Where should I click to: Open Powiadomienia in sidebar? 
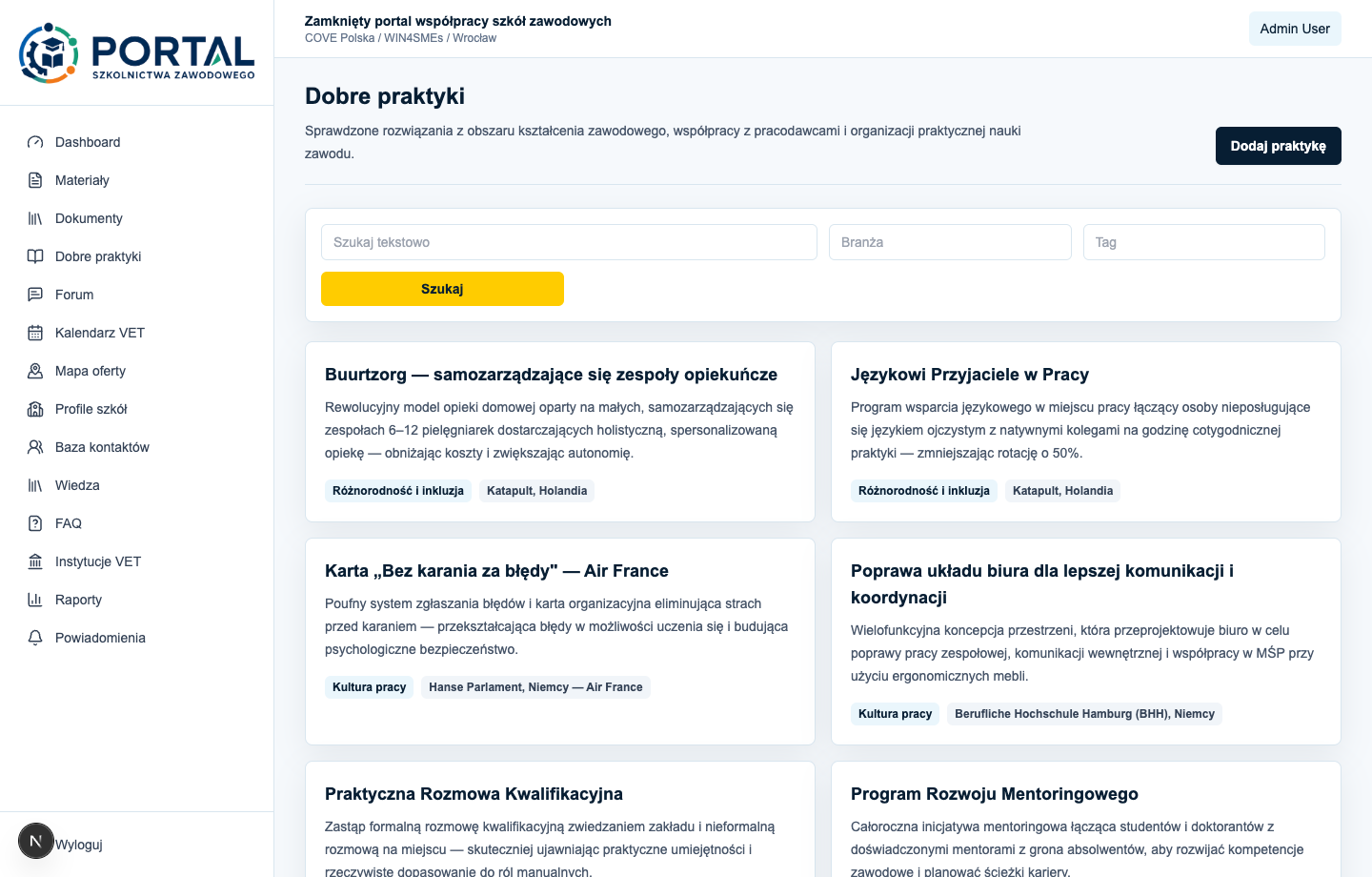pos(136,638)
